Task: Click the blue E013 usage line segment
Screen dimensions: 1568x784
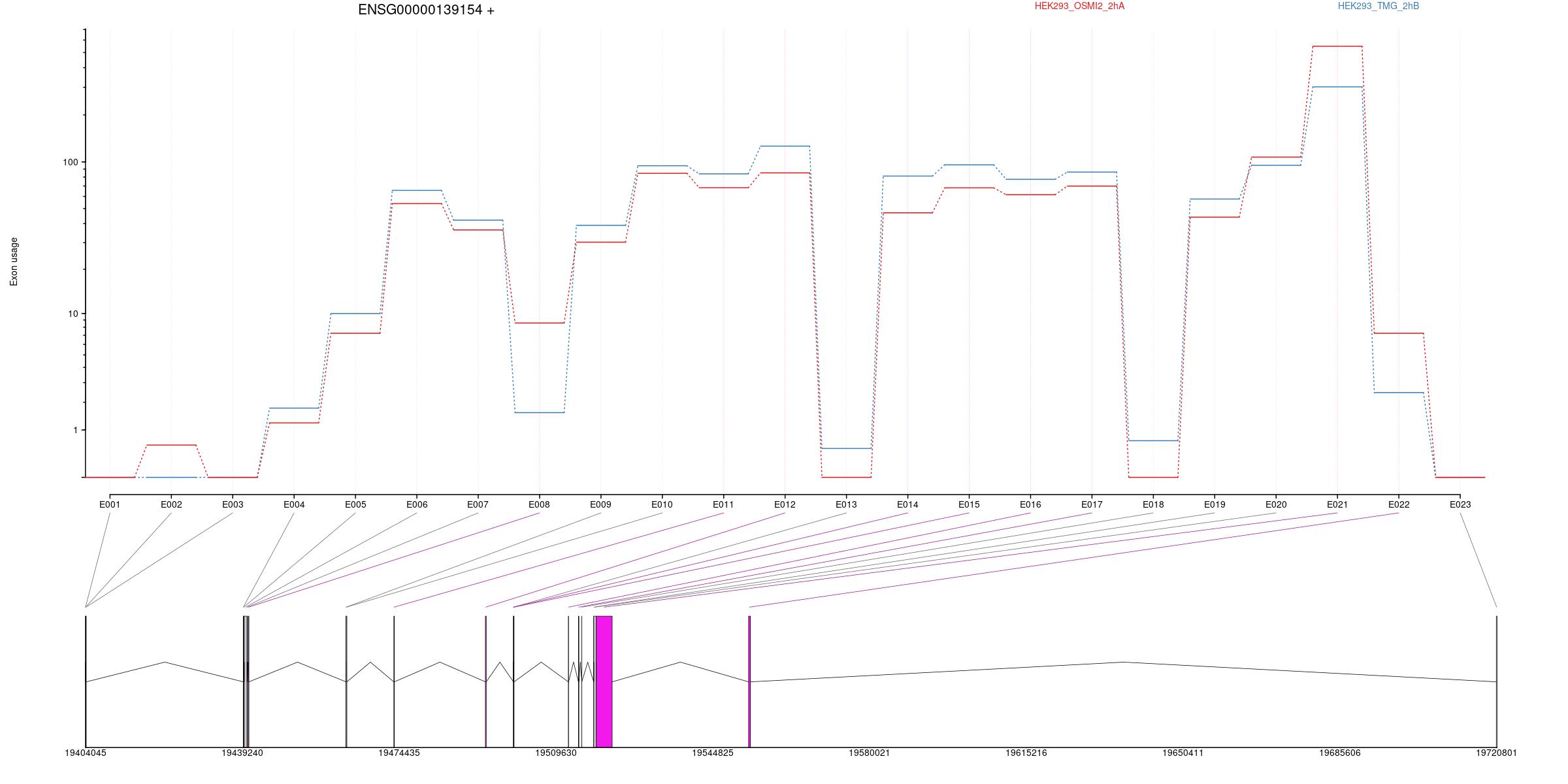Action: pos(846,448)
